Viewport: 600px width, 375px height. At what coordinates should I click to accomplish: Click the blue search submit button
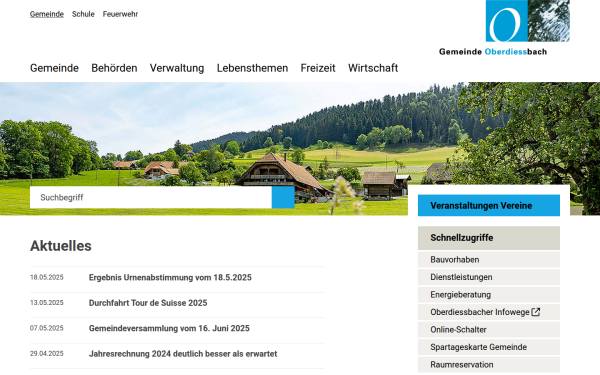283,197
